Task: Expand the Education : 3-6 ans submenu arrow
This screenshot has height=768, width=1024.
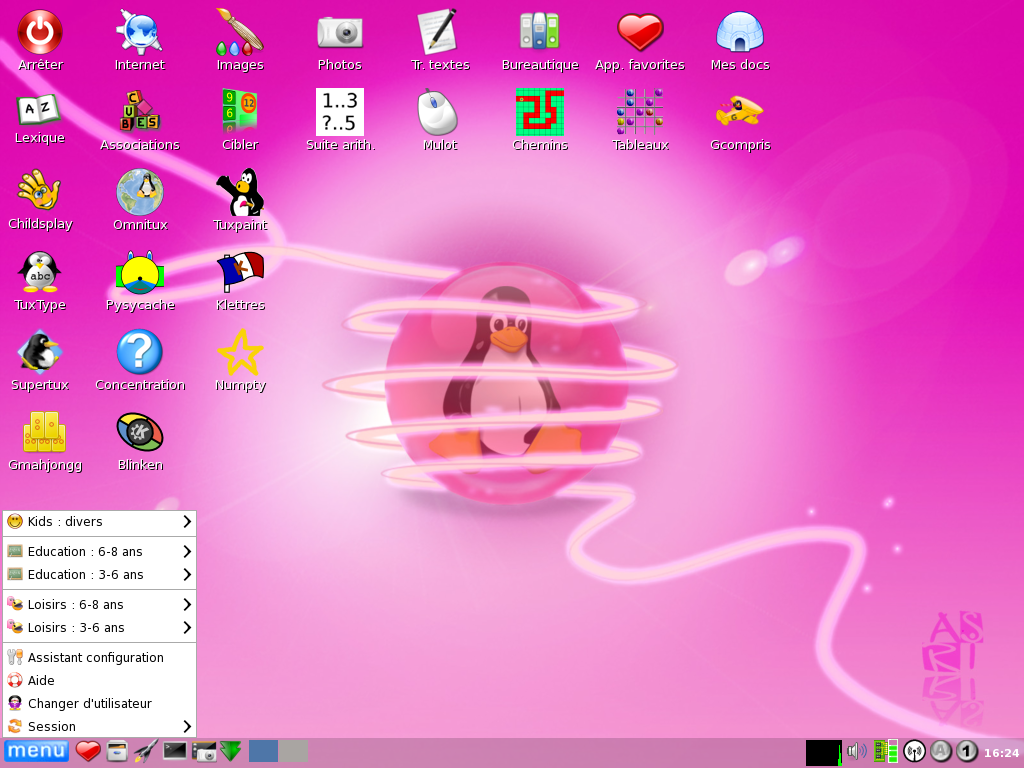Action: coord(187,574)
